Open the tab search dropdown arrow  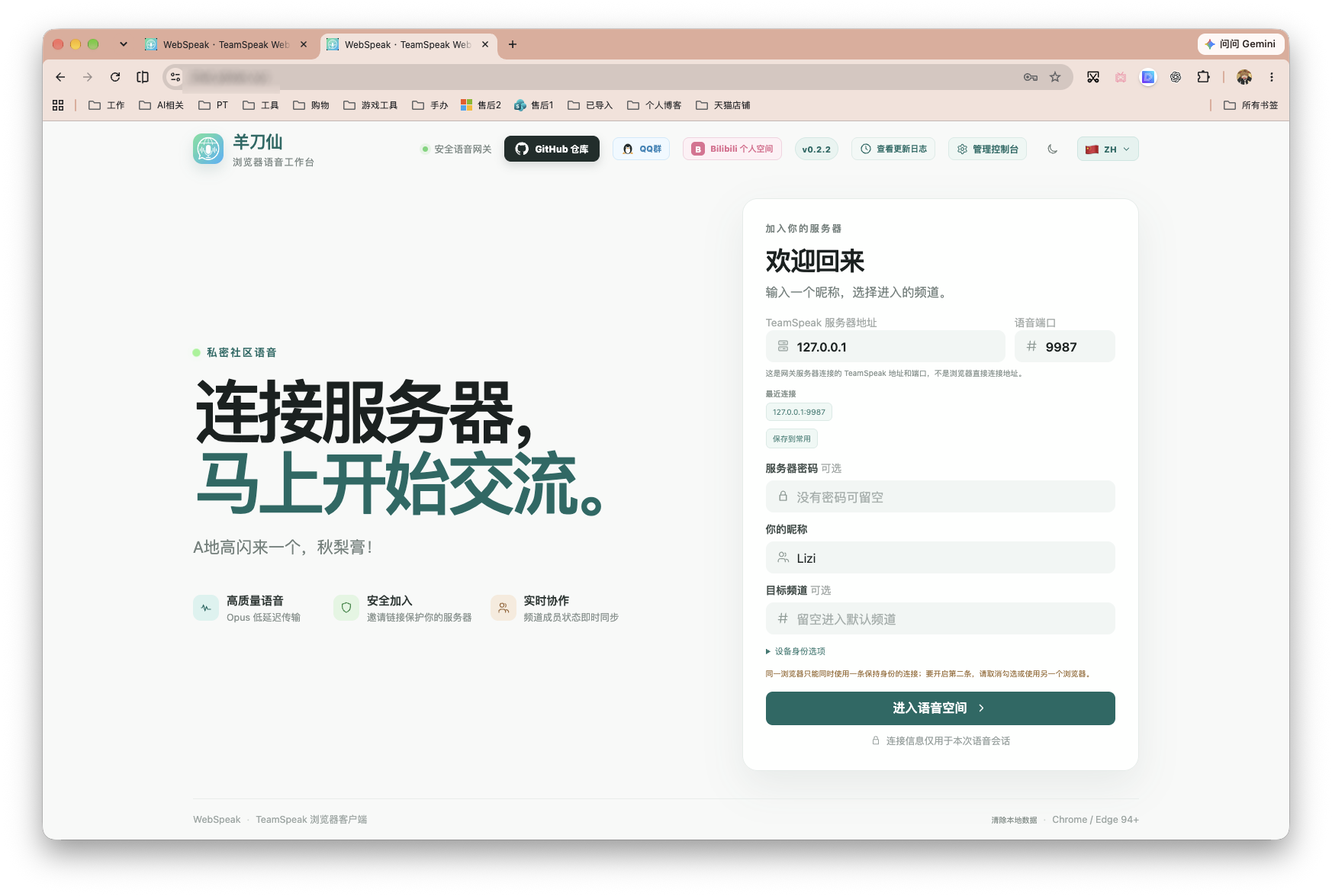[x=124, y=44]
